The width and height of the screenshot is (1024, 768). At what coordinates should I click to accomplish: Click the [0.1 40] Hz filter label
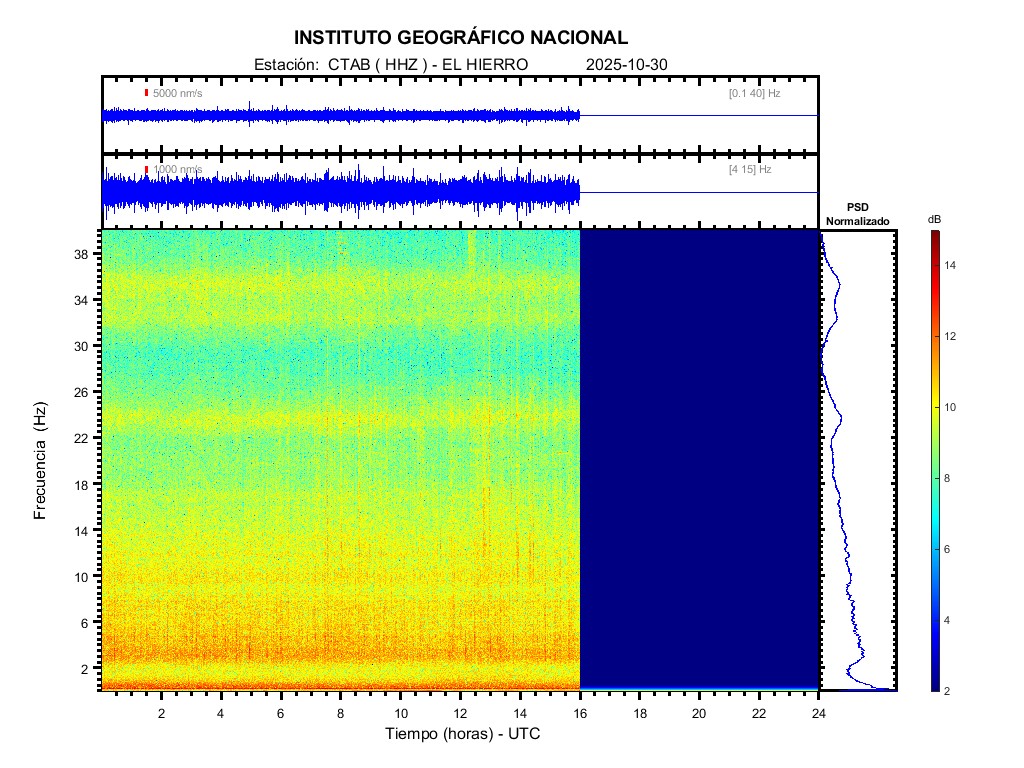(x=754, y=93)
